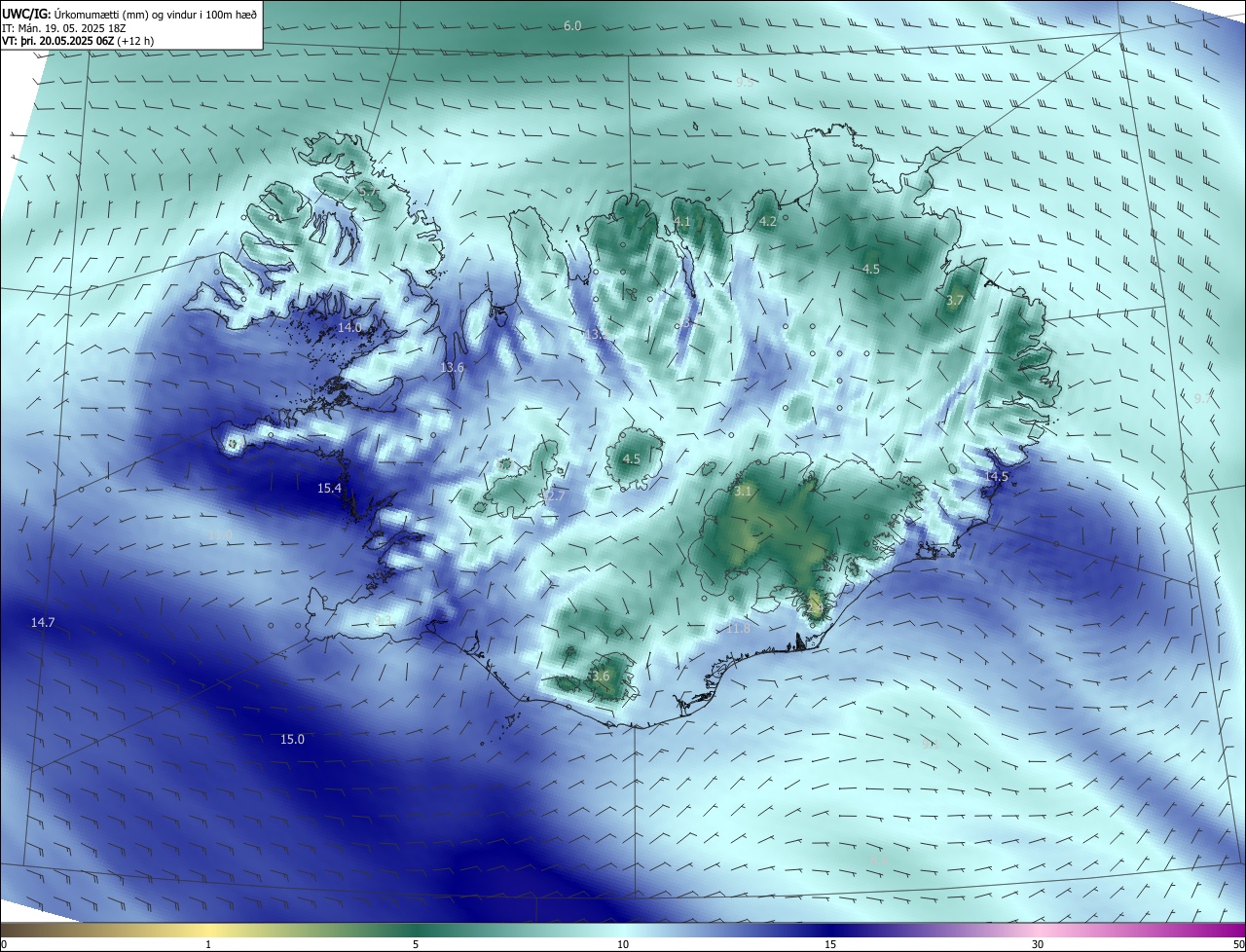Click the precipitation color scale bar
The height and width of the screenshot is (952, 1246).
point(623,931)
